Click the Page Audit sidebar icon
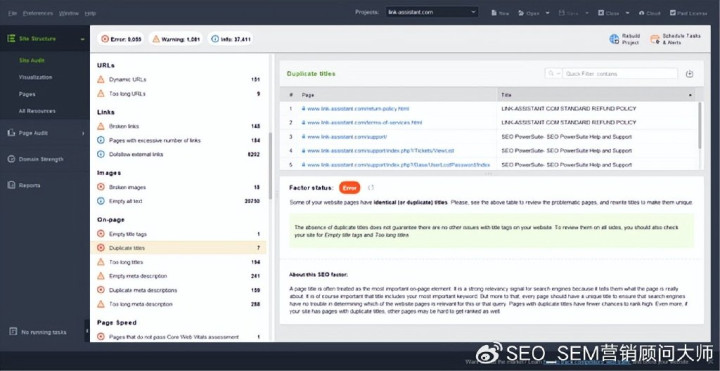This screenshot has height=371, width=720. pos(11,133)
